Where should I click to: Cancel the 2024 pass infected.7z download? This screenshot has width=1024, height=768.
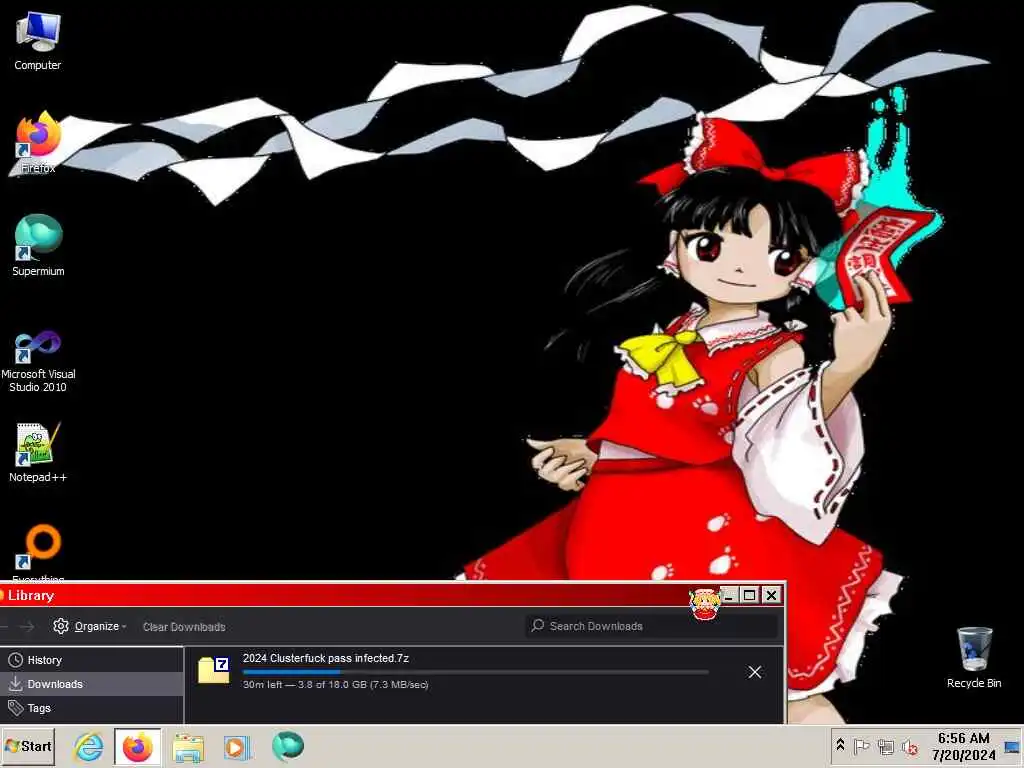(x=755, y=672)
